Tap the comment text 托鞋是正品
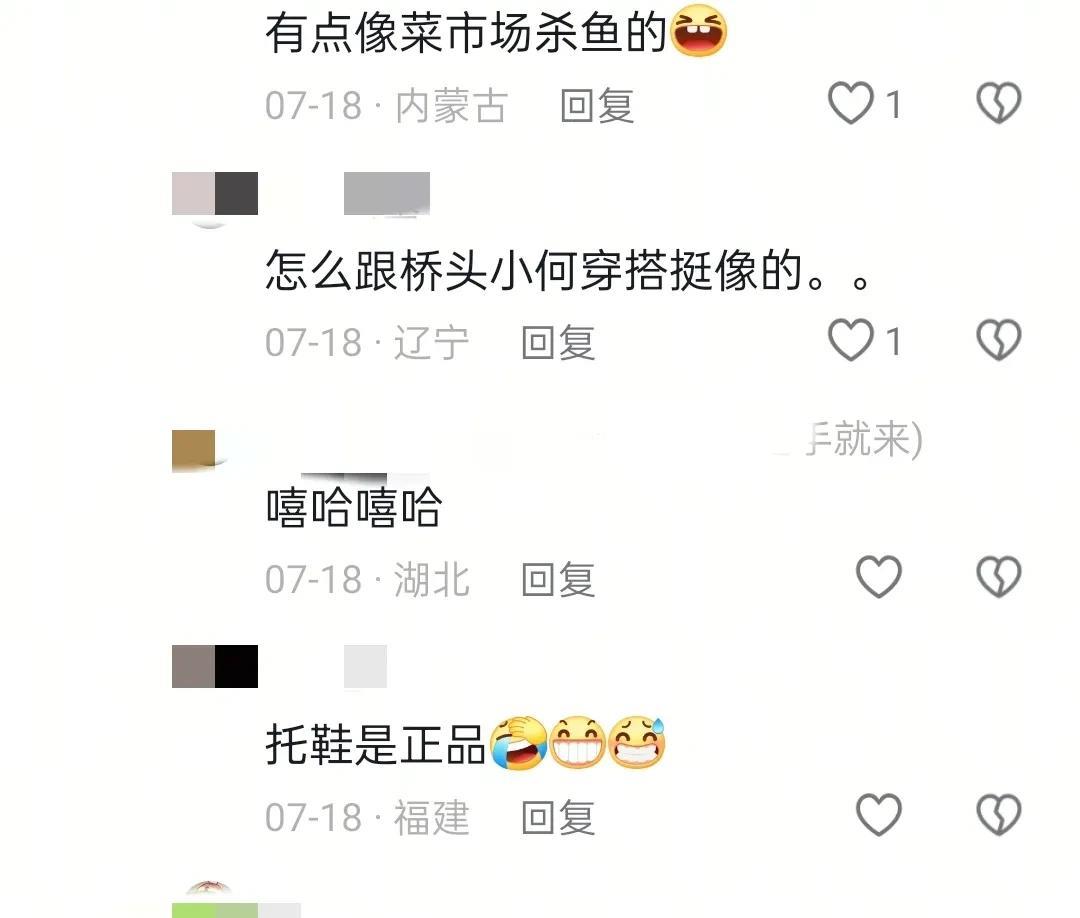1080x918 pixels. 376,744
